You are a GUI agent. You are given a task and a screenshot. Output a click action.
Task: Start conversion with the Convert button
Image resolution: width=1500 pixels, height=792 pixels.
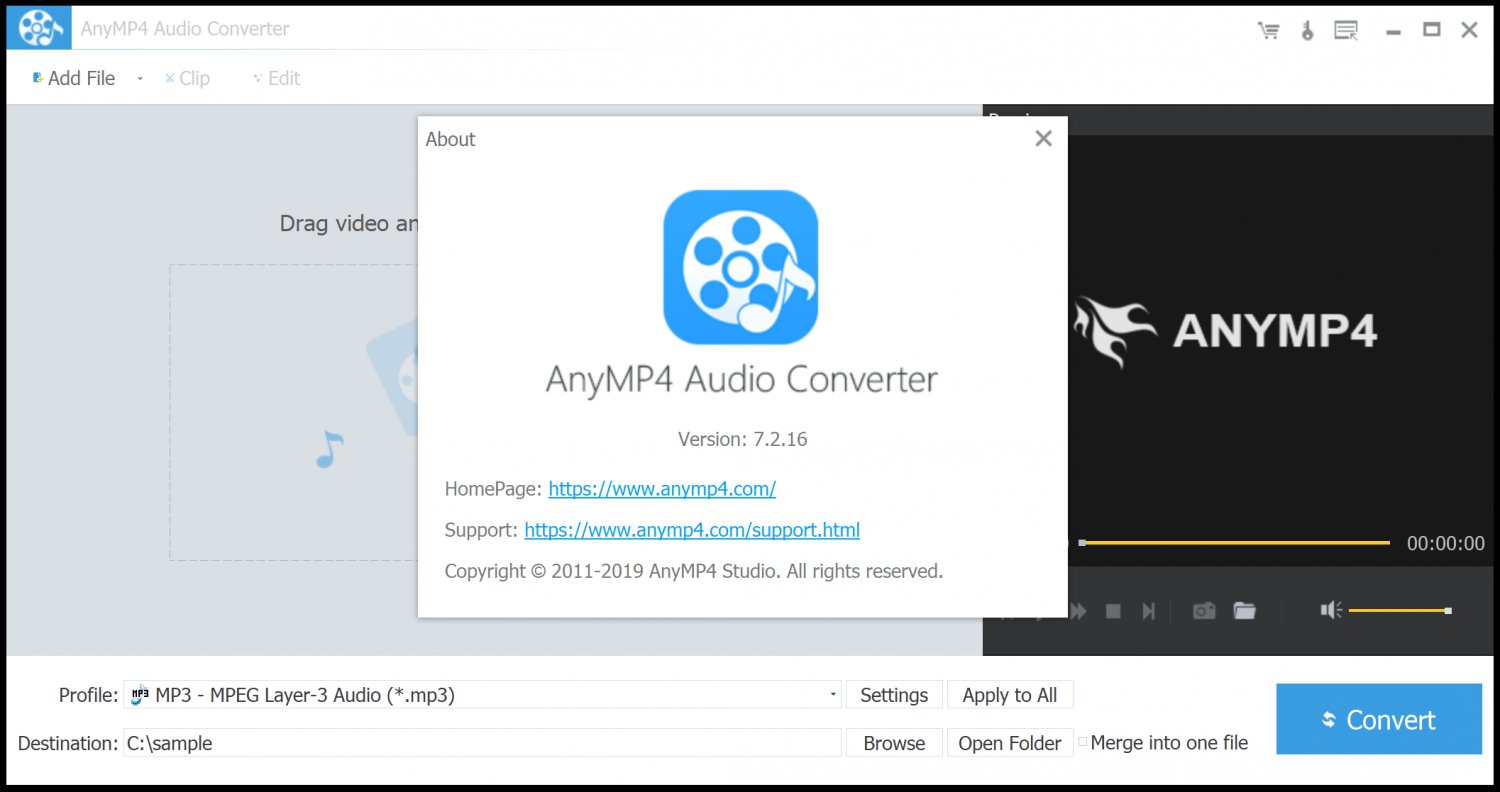click(1379, 719)
